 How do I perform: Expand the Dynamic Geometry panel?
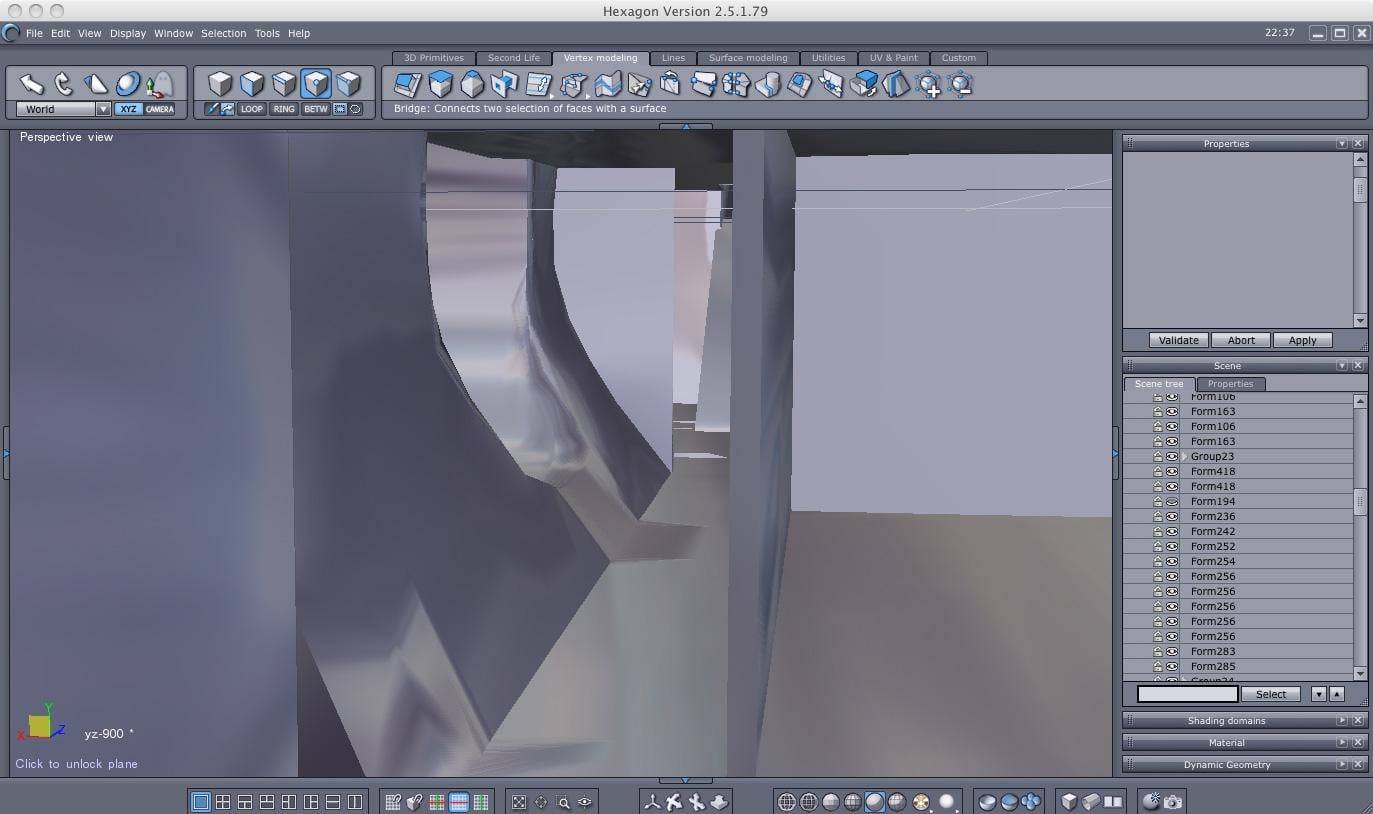[x=1342, y=764]
